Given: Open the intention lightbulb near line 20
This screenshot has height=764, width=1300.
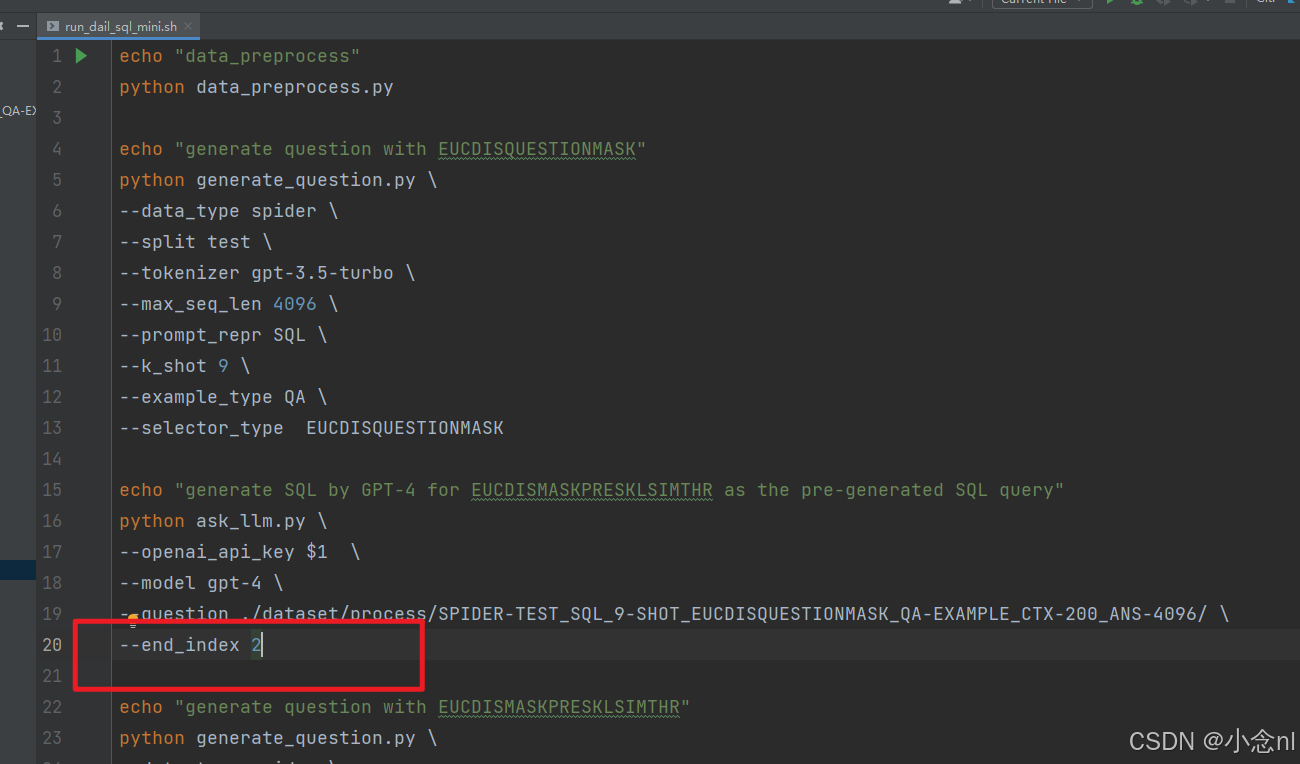Looking at the screenshot, I should tap(132, 621).
